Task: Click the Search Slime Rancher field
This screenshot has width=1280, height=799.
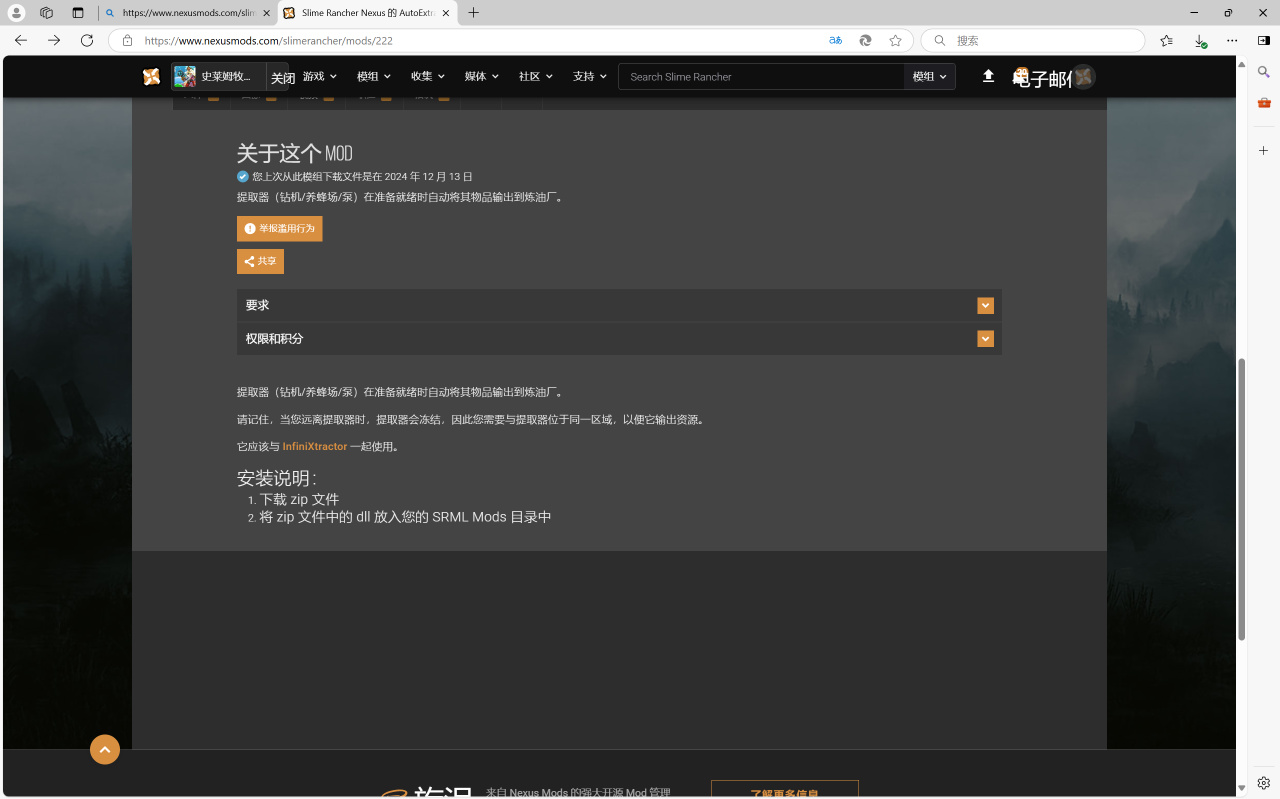Action: tap(761, 77)
